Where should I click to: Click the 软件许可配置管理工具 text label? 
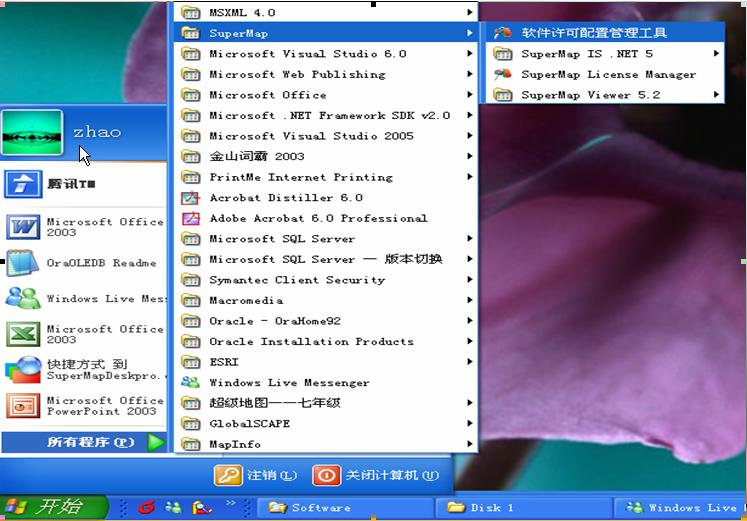[x=594, y=33]
